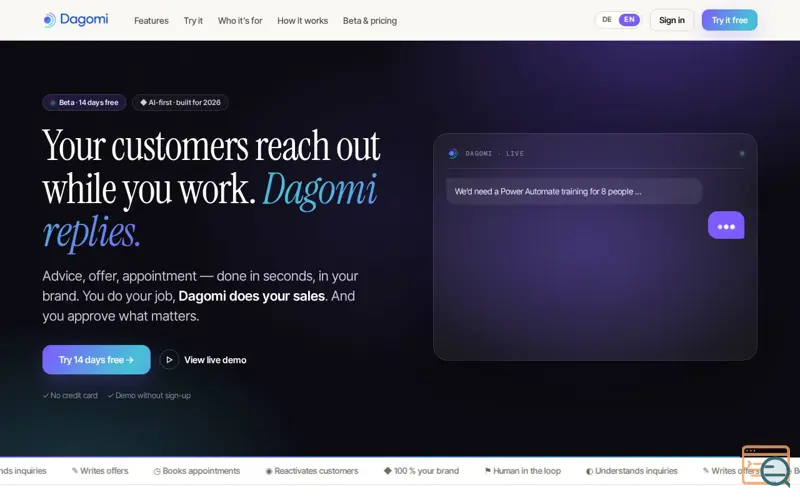
Task: Click the Beta 14 days free badge
Action: (x=84, y=103)
